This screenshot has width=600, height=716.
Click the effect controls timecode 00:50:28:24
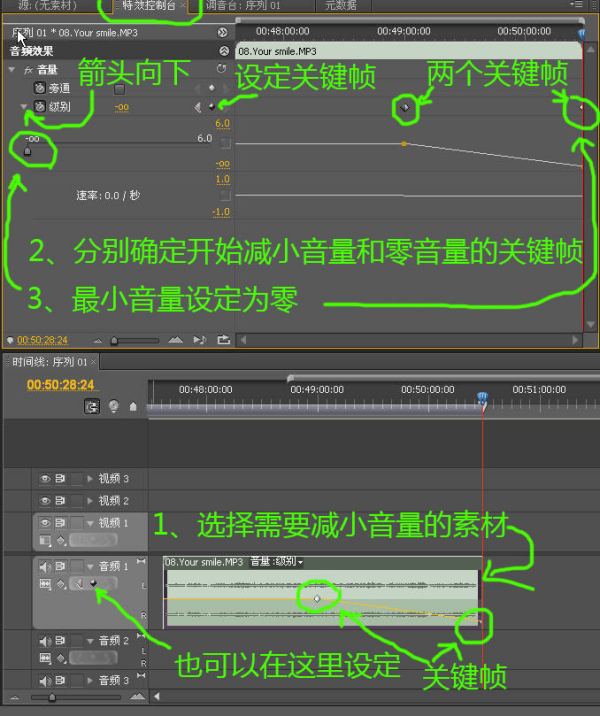coord(42,340)
